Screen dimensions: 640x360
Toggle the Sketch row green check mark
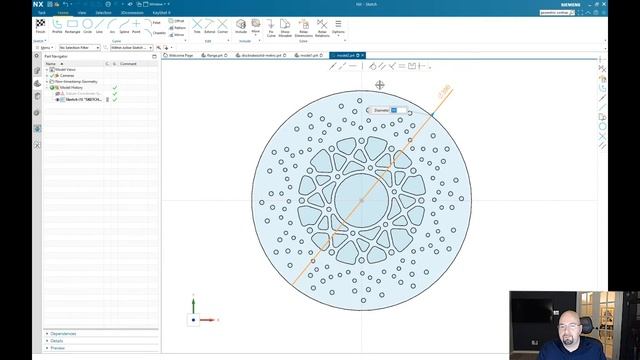coord(115,100)
